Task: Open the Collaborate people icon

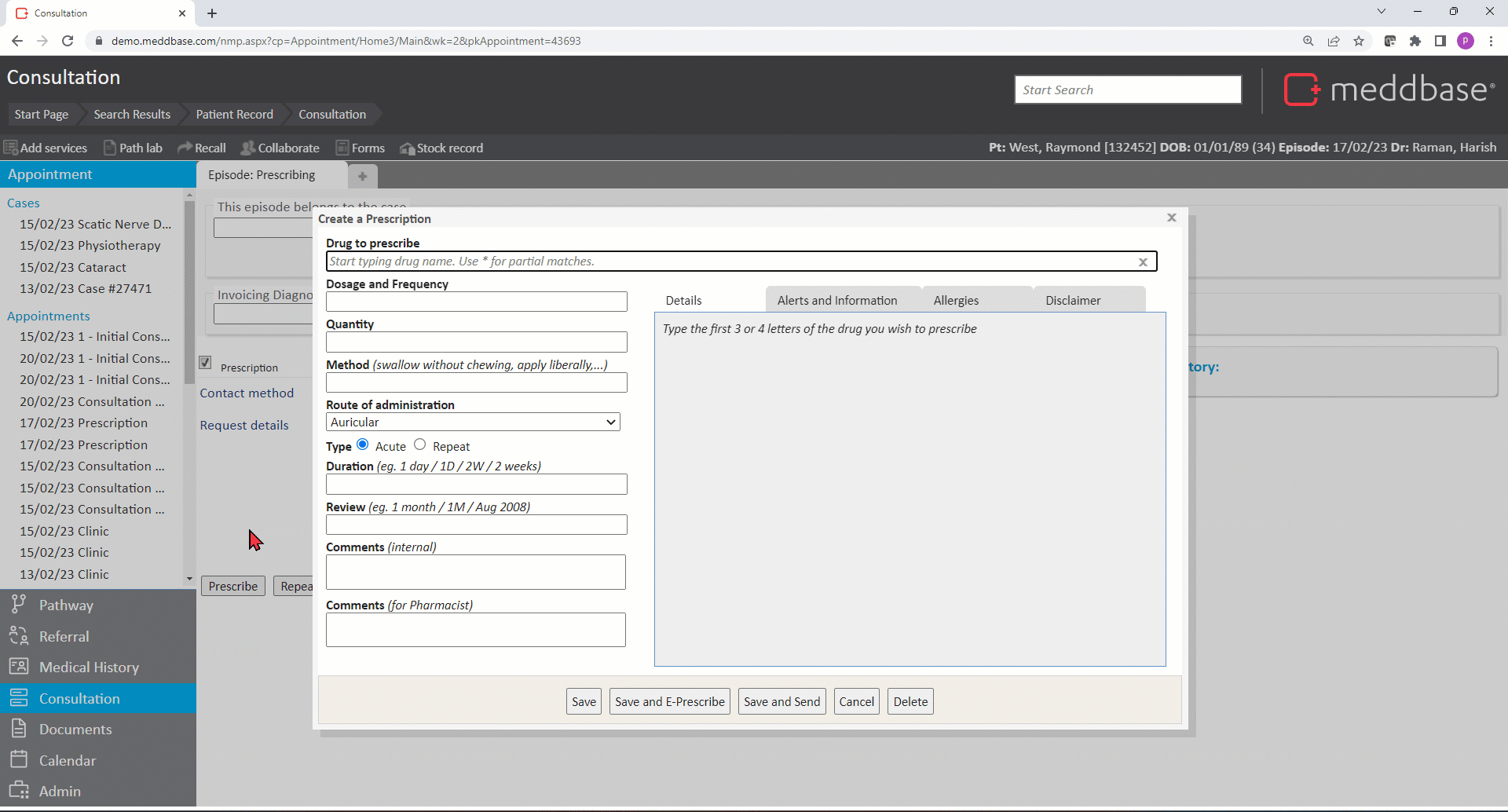Action: coord(248,148)
